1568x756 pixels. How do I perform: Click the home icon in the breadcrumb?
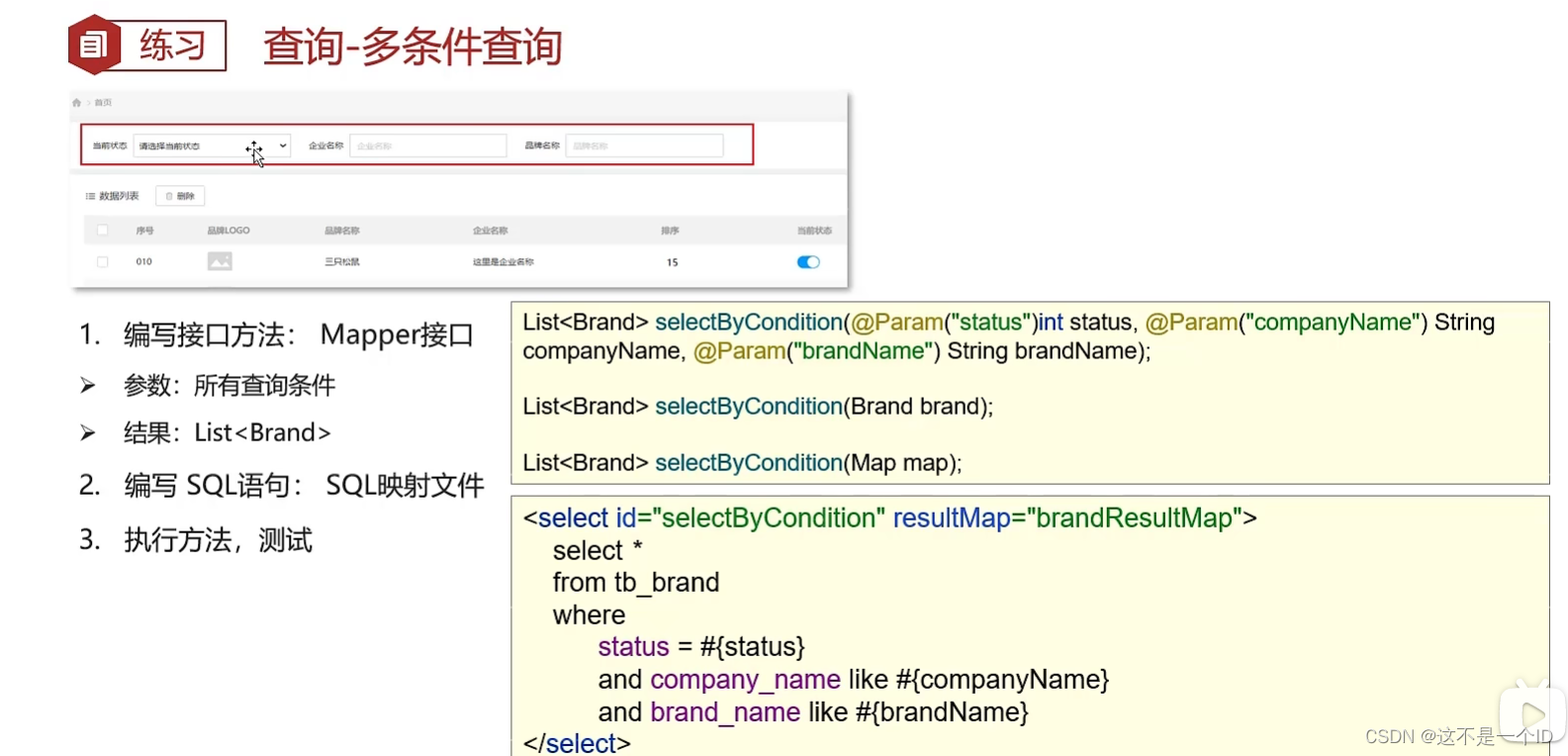pyautogui.click(x=76, y=103)
